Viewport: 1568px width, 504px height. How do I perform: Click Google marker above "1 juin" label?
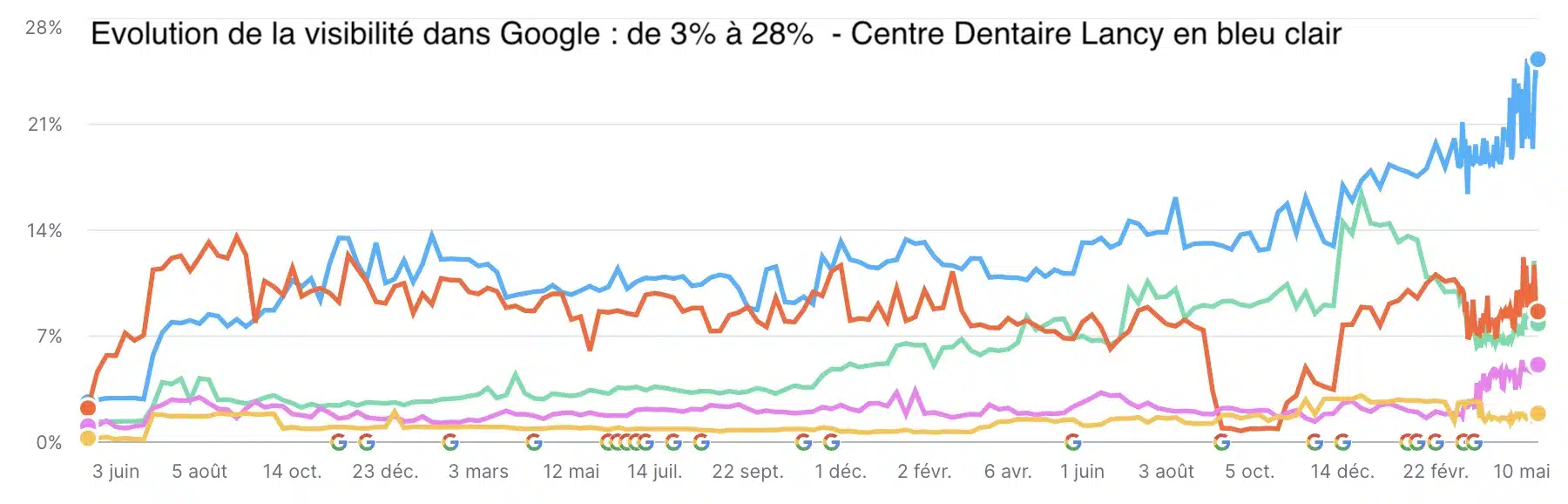tap(1073, 442)
